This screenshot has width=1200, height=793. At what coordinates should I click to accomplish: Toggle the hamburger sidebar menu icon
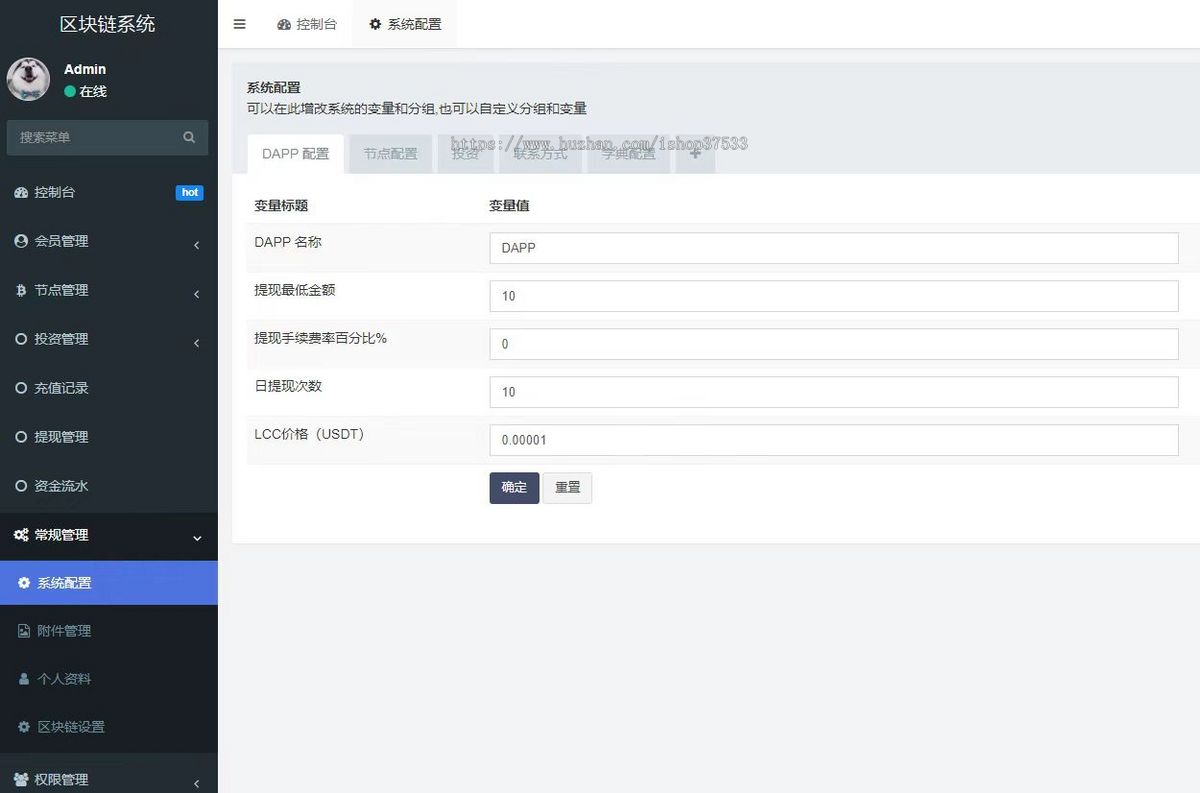[239, 24]
